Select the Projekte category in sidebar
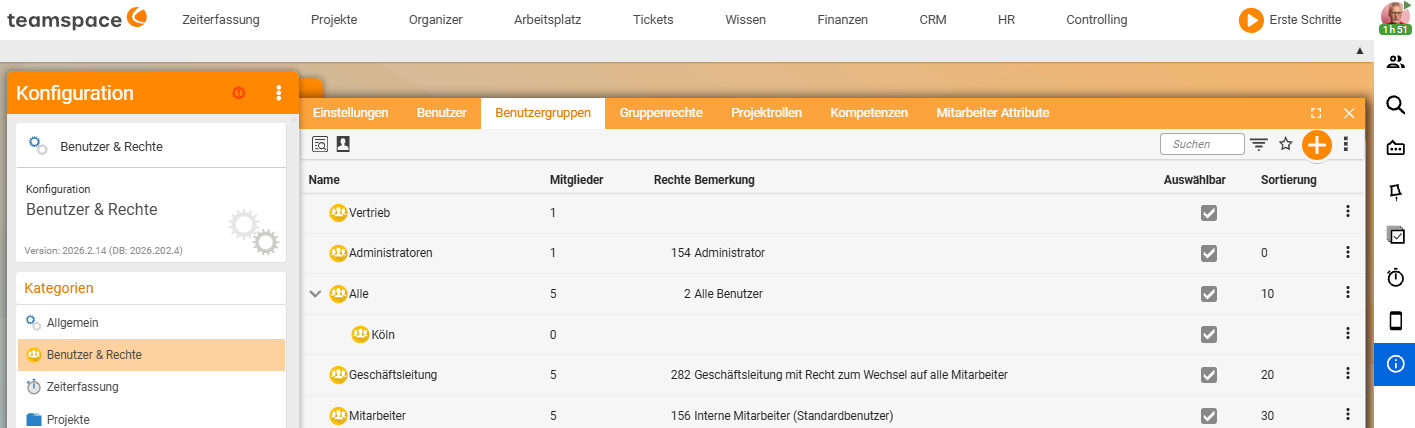The width and height of the screenshot is (1415, 428). click(151, 419)
